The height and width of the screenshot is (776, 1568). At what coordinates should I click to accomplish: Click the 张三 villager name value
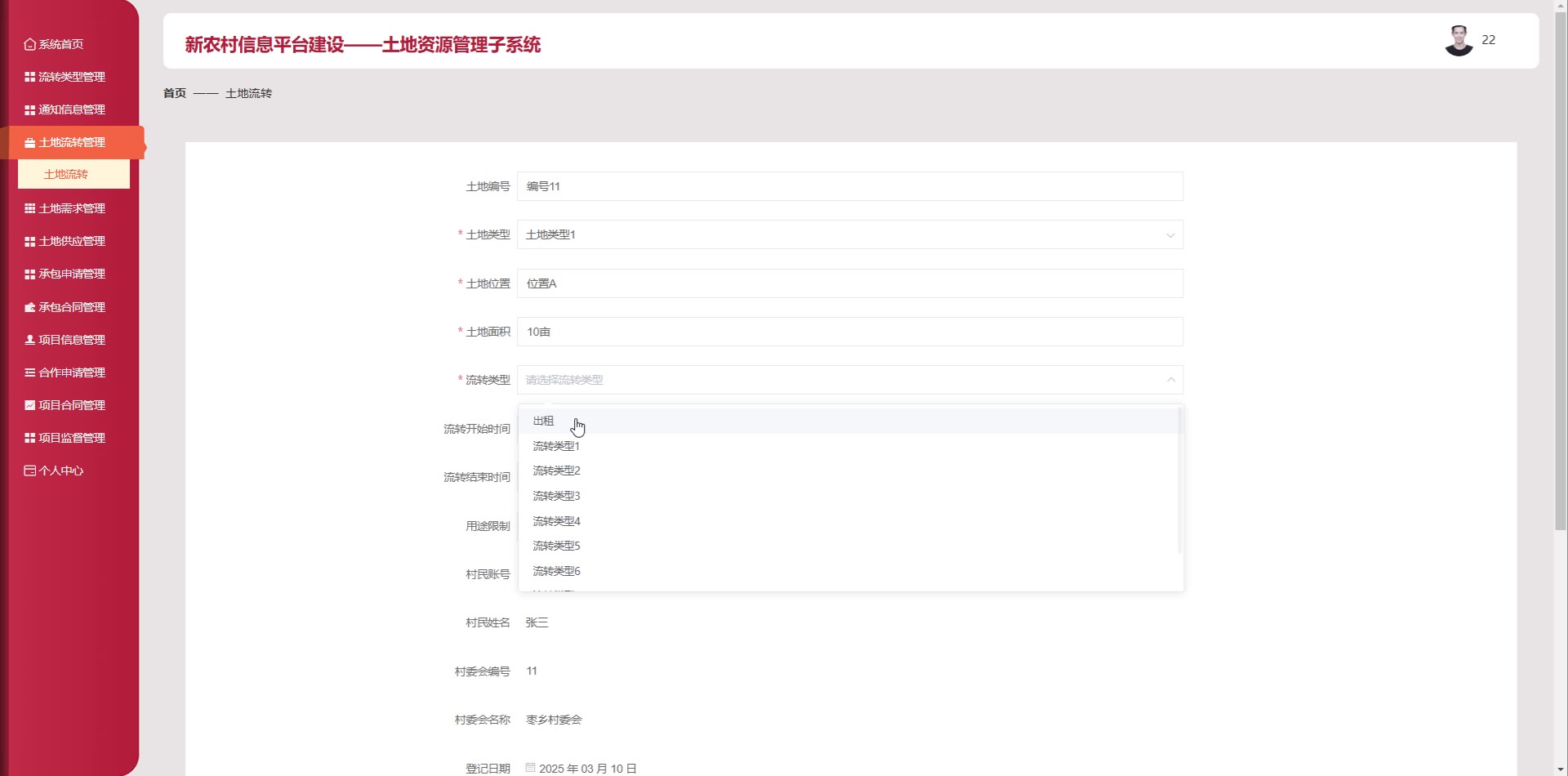tap(537, 622)
